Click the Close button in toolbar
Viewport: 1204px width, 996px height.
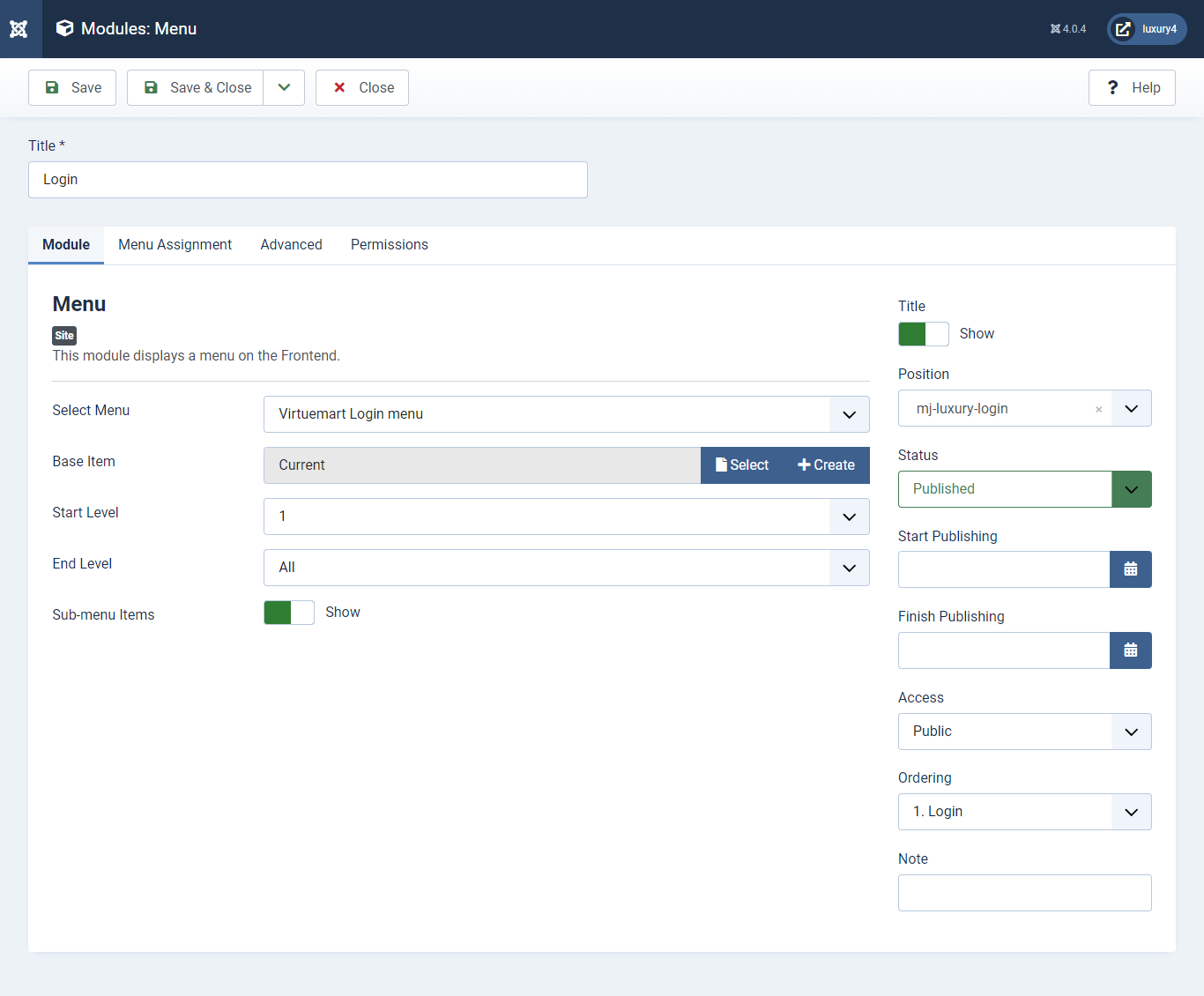[362, 88]
